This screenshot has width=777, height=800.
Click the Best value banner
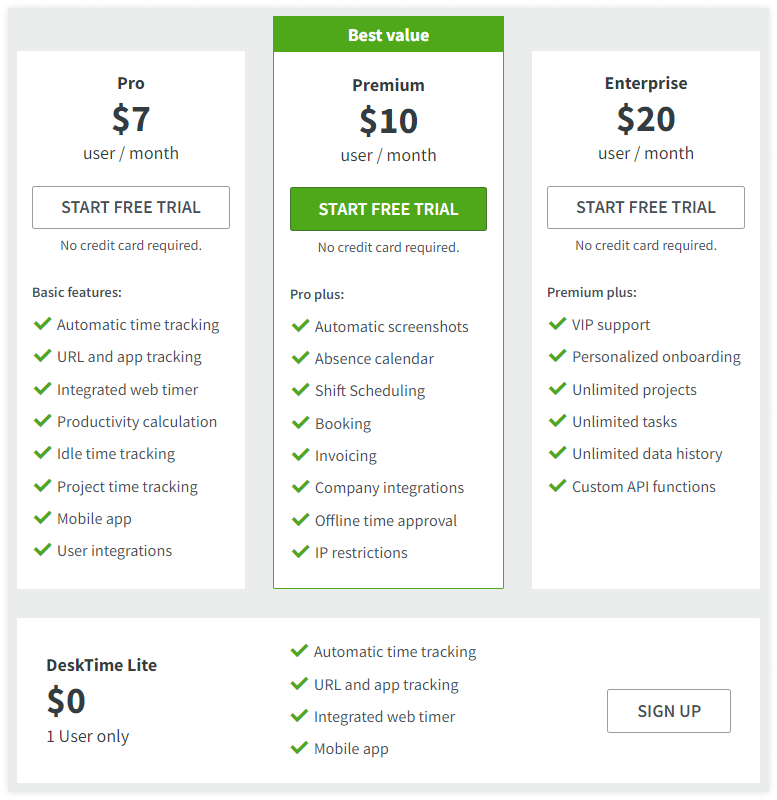click(388, 34)
